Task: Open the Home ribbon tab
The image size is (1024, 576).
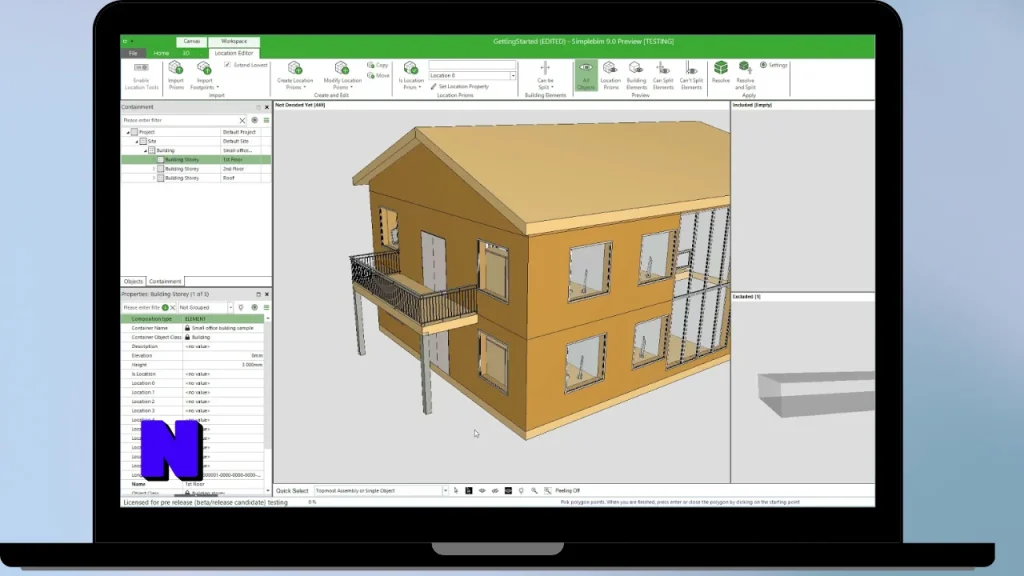Action: (x=161, y=53)
